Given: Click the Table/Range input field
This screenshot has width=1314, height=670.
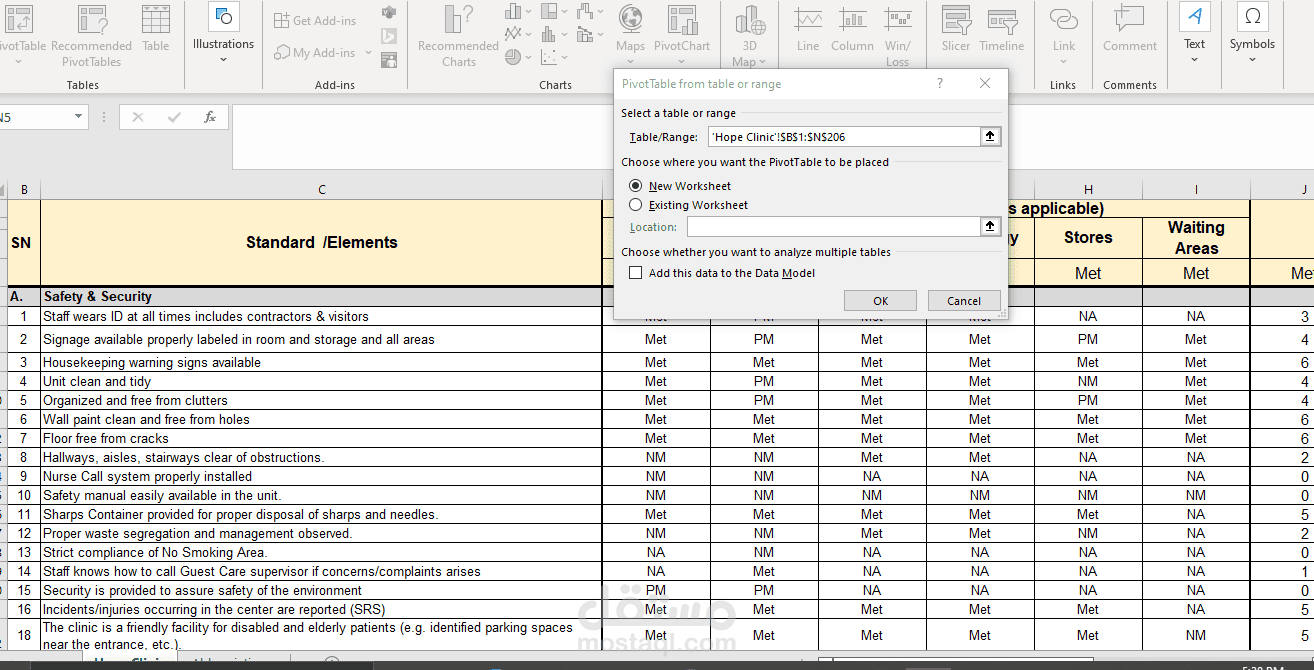Looking at the screenshot, I should [x=842, y=137].
